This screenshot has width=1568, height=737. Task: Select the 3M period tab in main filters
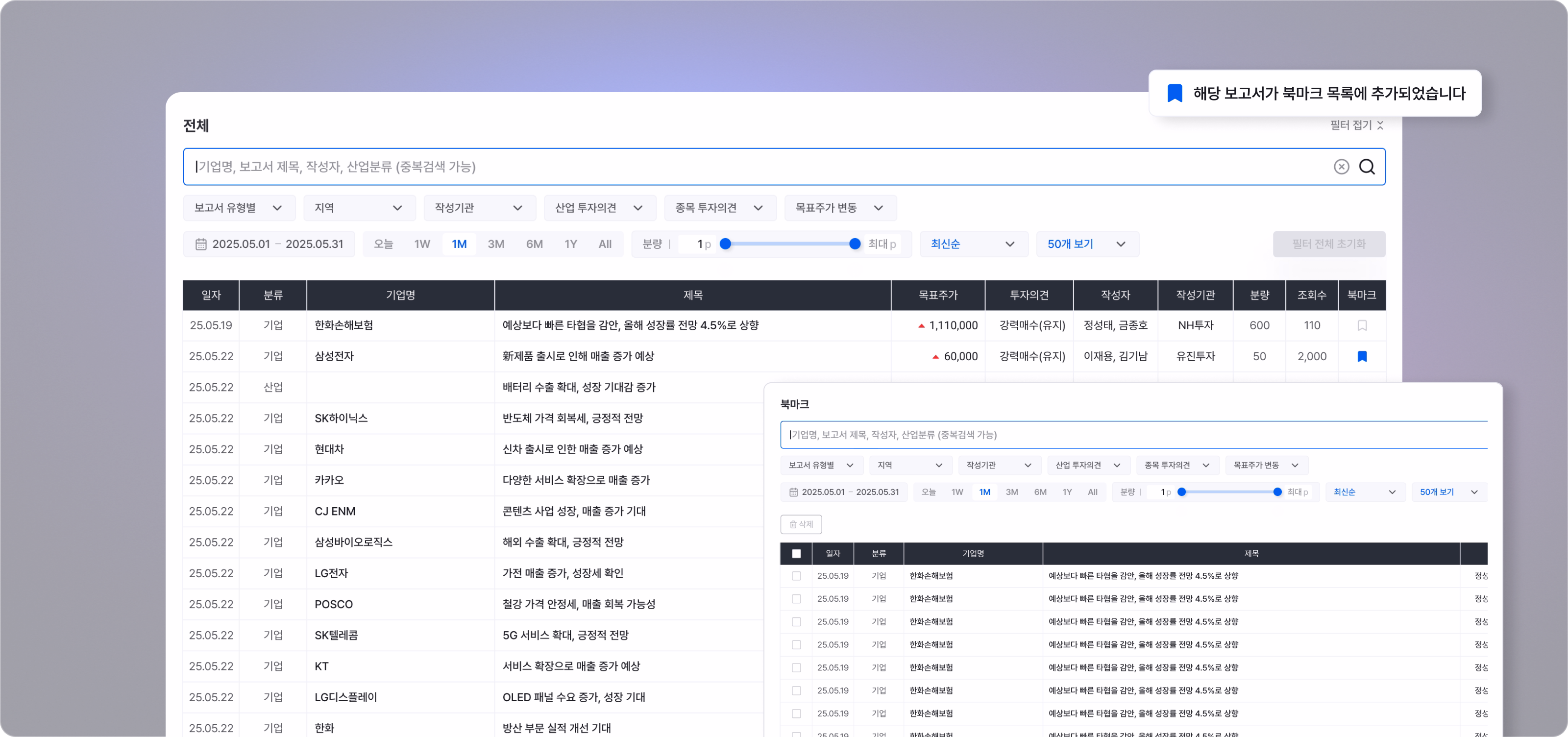pos(495,244)
